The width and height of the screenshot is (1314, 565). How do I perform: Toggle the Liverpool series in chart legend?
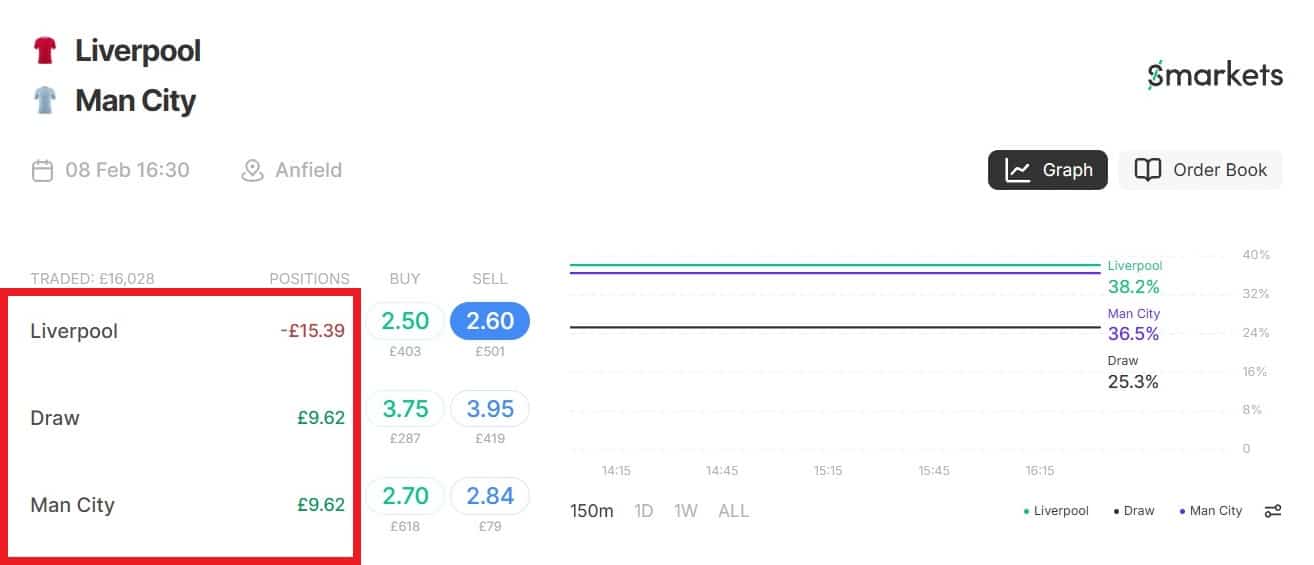pos(1056,511)
